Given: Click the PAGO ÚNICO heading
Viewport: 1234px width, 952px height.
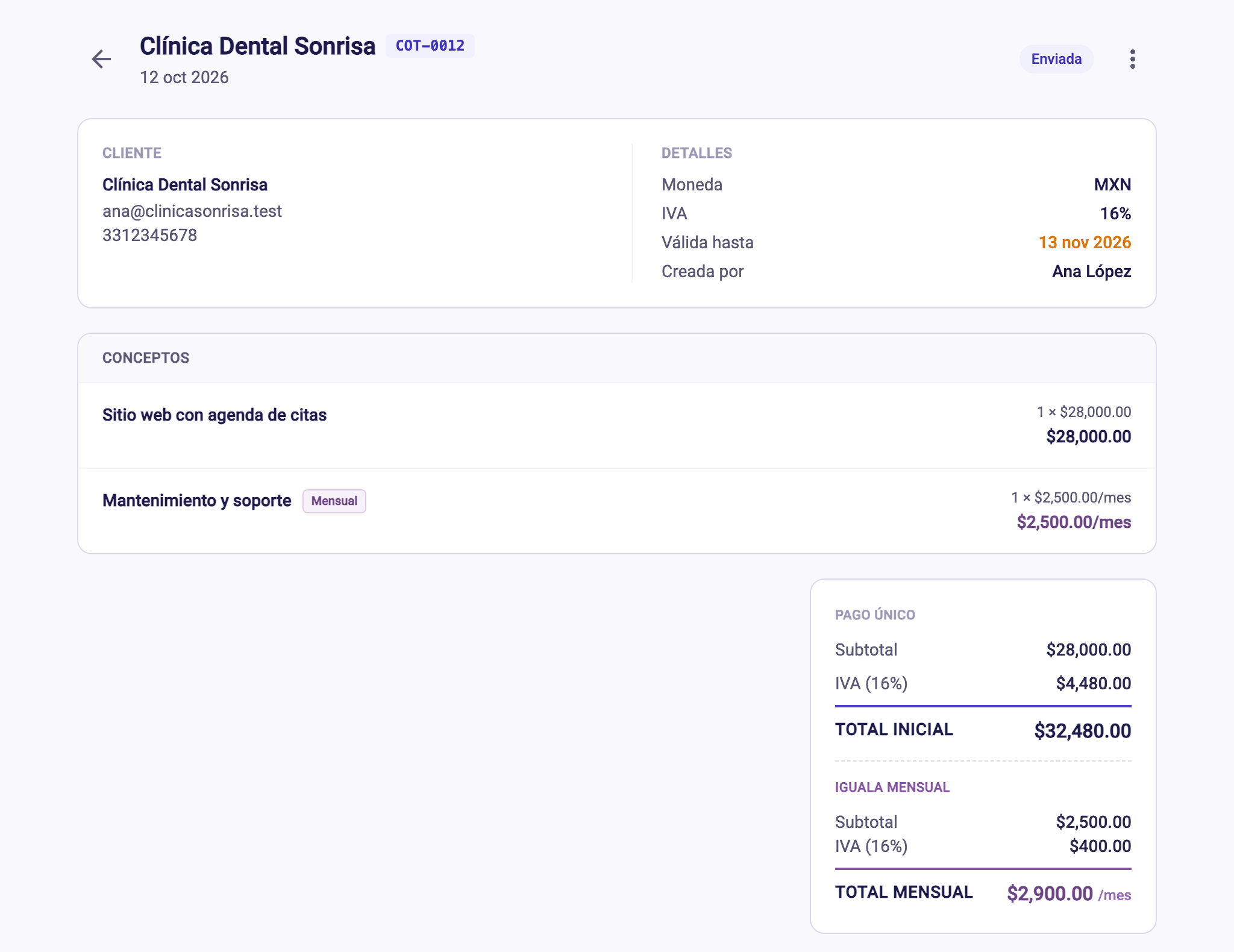Looking at the screenshot, I should click(875, 615).
